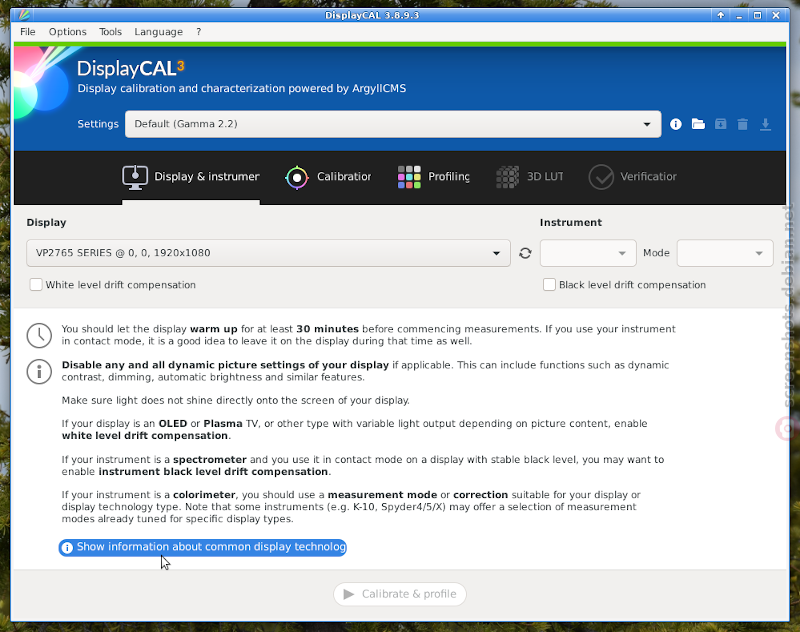Click the 'colorimeter' bold text
The image size is (800, 632).
(x=204, y=495)
